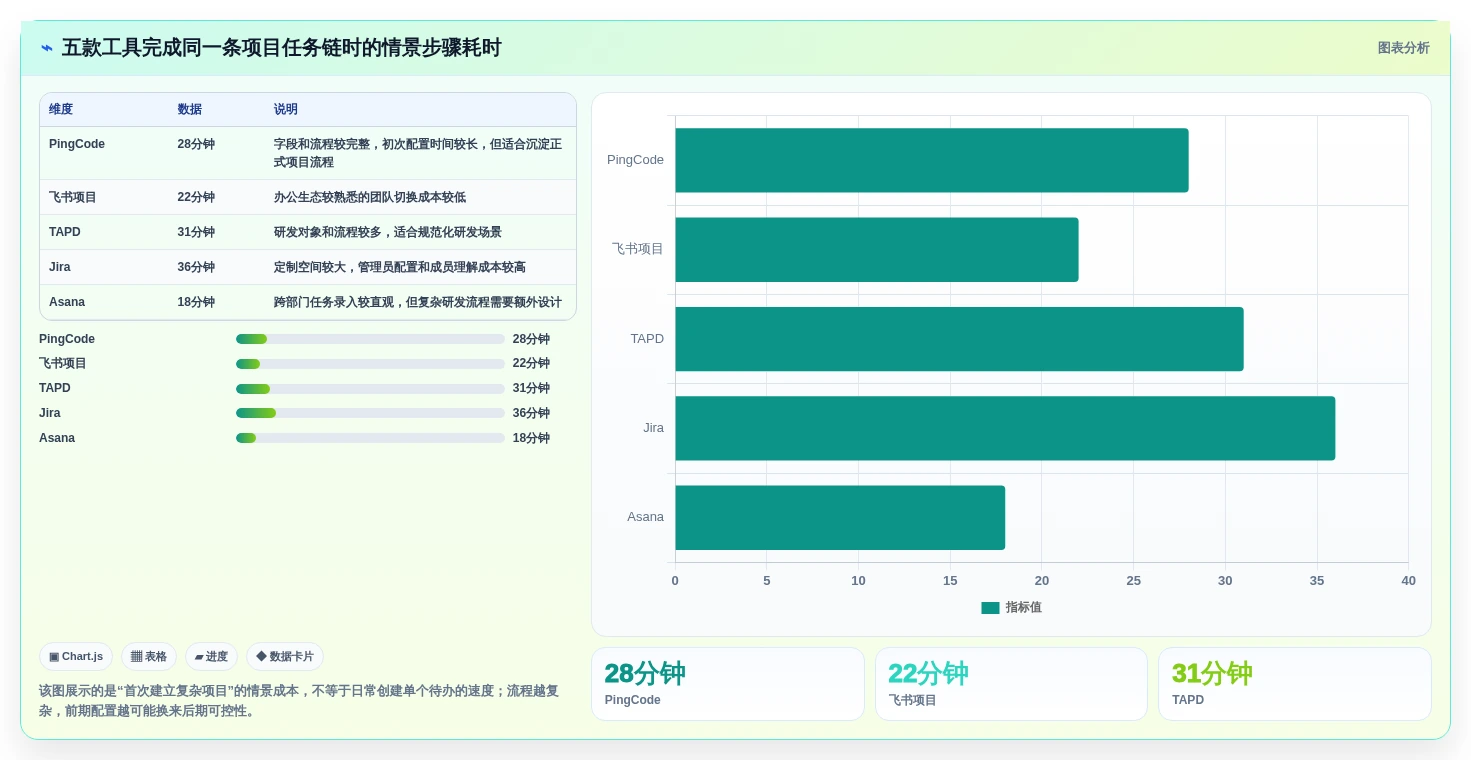Click the Asana bar in the chart
Image resolution: width=1471 pixels, height=760 pixels.
[x=840, y=518]
